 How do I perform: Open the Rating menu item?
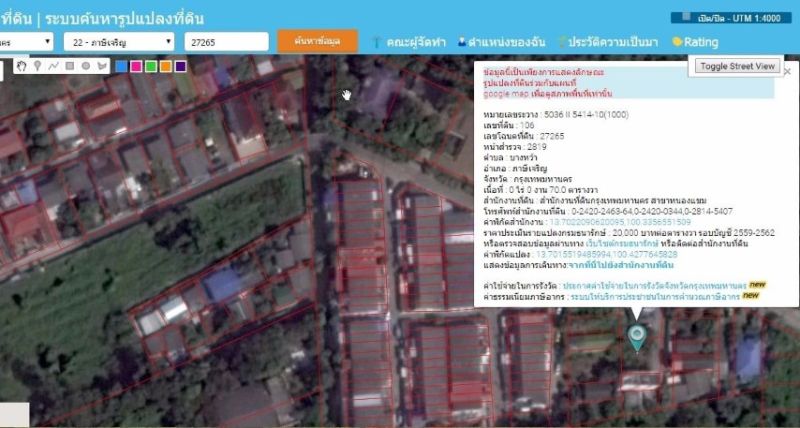(x=695, y=42)
